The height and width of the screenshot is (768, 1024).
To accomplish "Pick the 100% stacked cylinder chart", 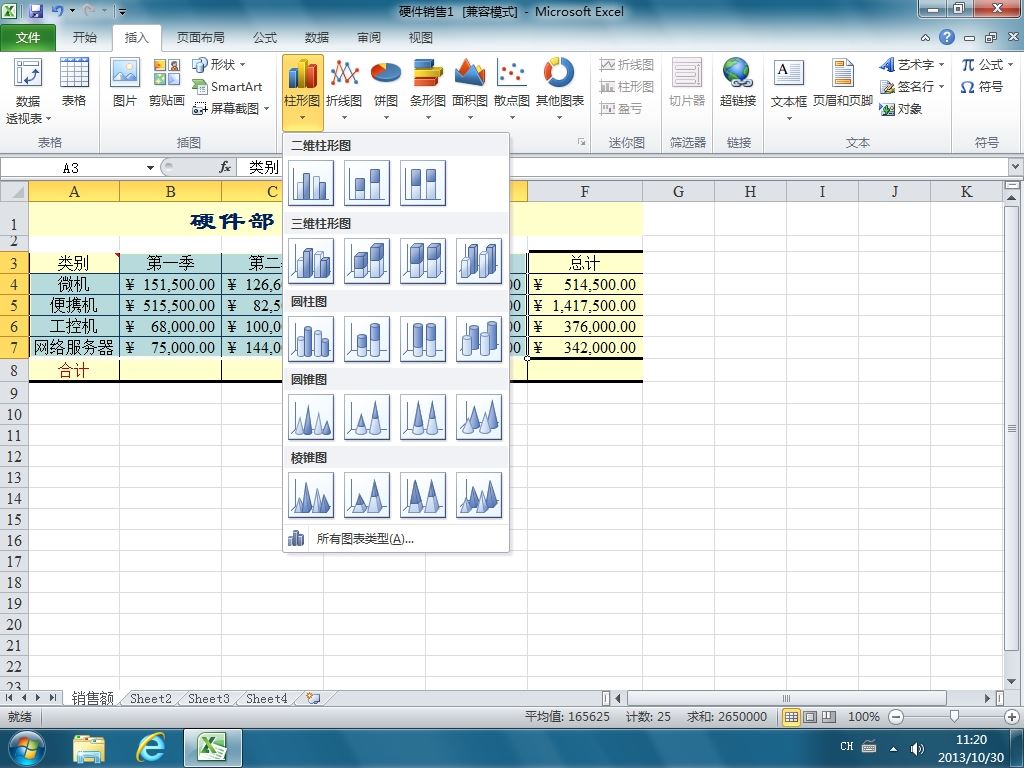I will [423, 339].
